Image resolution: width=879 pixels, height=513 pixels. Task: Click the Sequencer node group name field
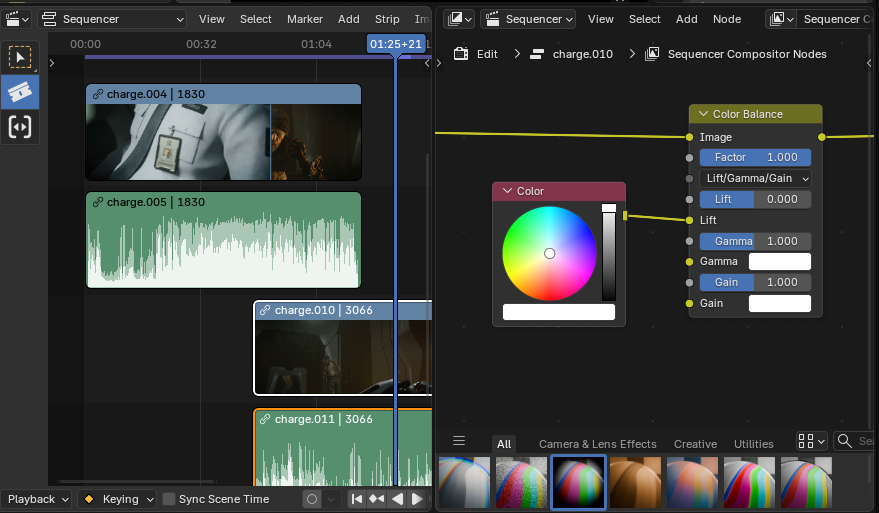[838, 19]
